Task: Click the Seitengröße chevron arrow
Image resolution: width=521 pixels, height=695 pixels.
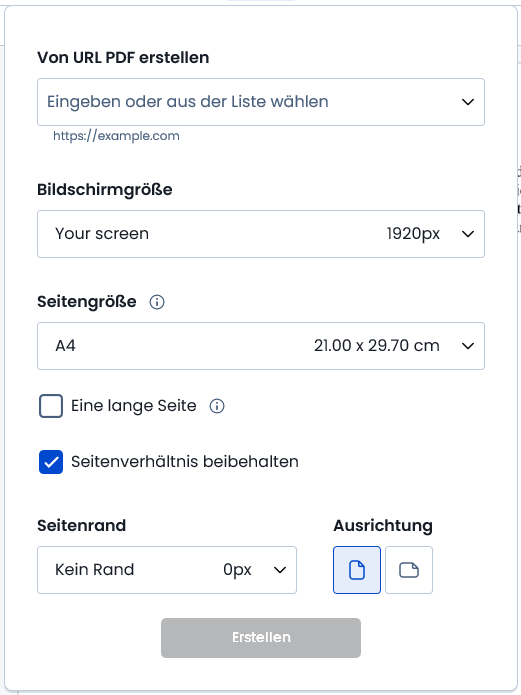Action: (x=468, y=346)
